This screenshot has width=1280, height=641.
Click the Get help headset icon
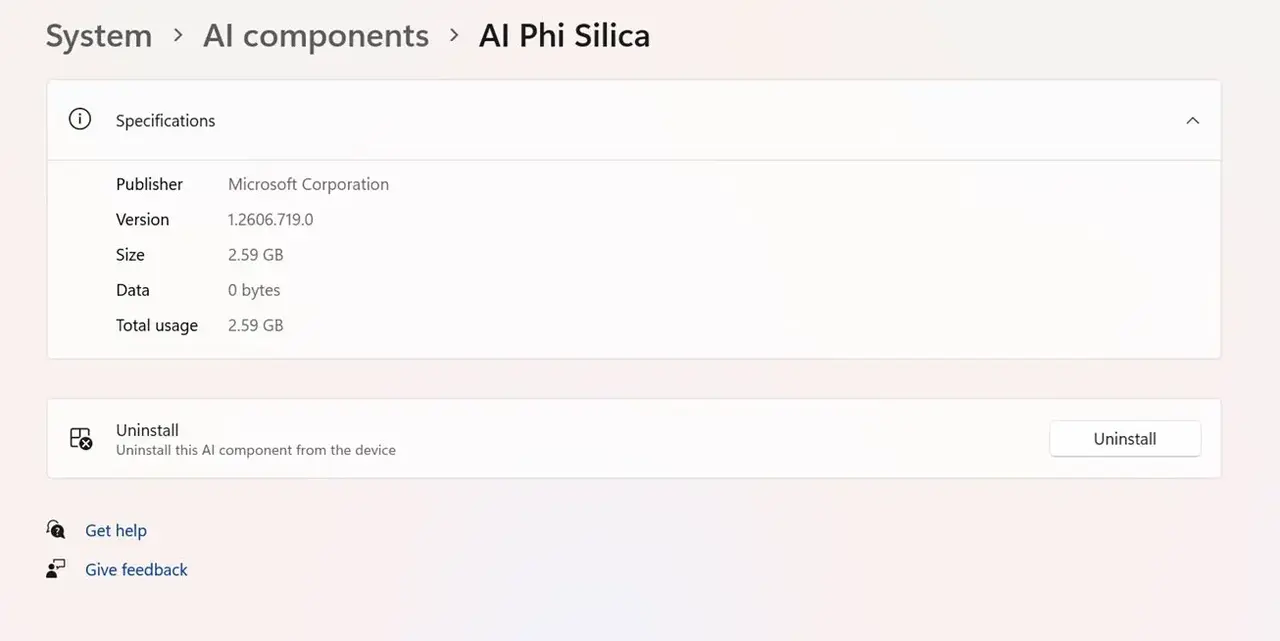click(56, 529)
